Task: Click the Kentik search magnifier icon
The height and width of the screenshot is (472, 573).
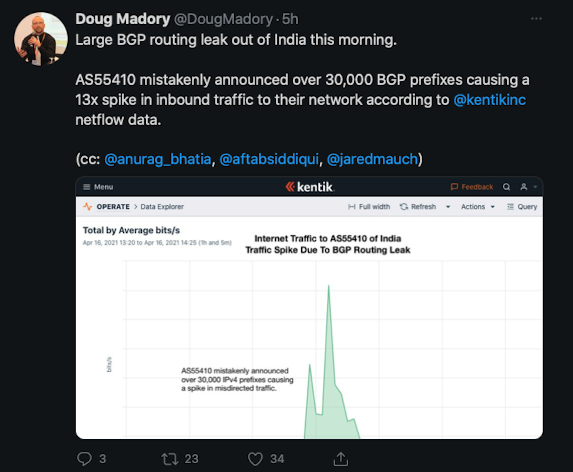Action: (x=506, y=187)
